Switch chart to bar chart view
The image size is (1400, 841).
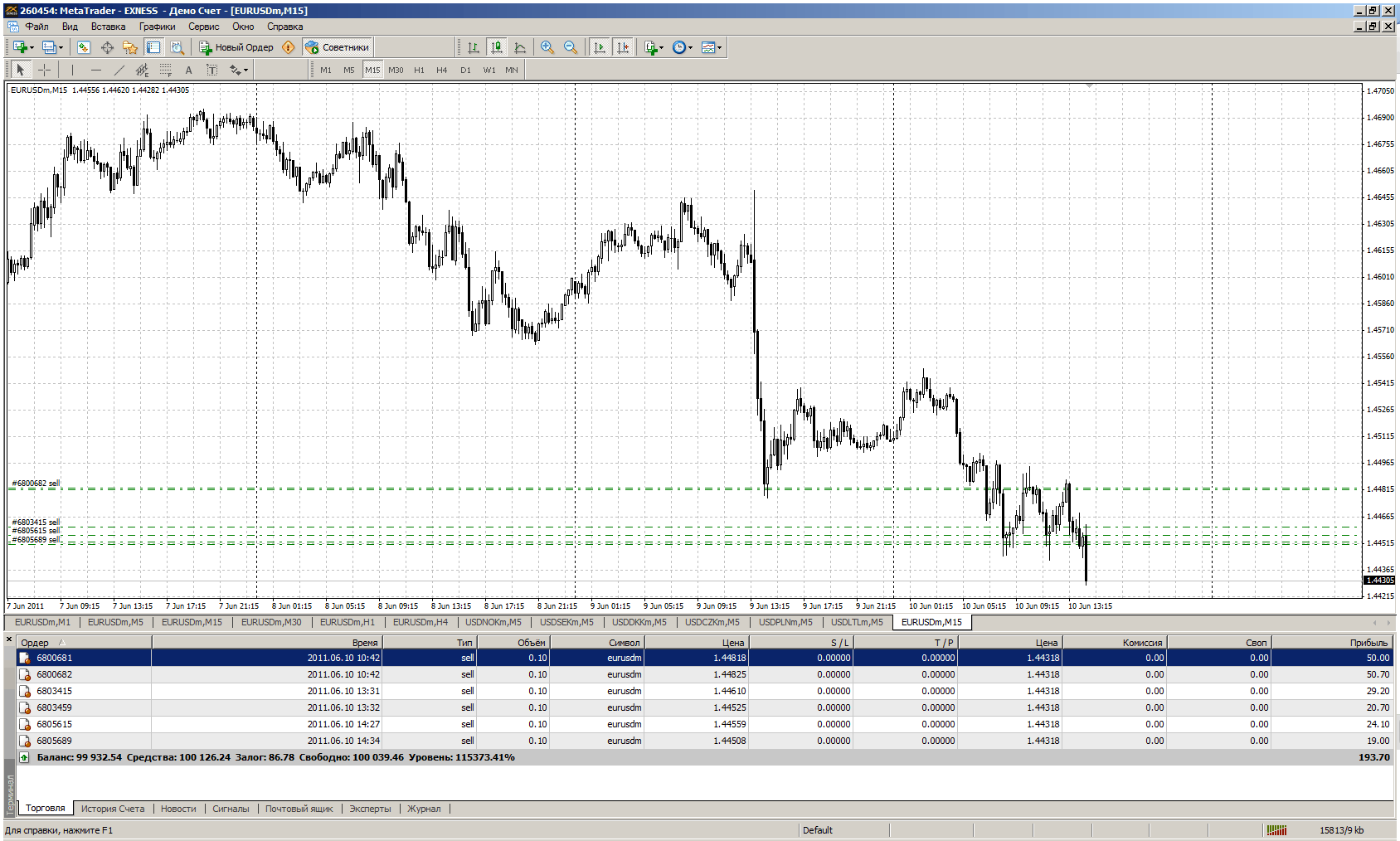pyautogui.click(x=473, y=47)
